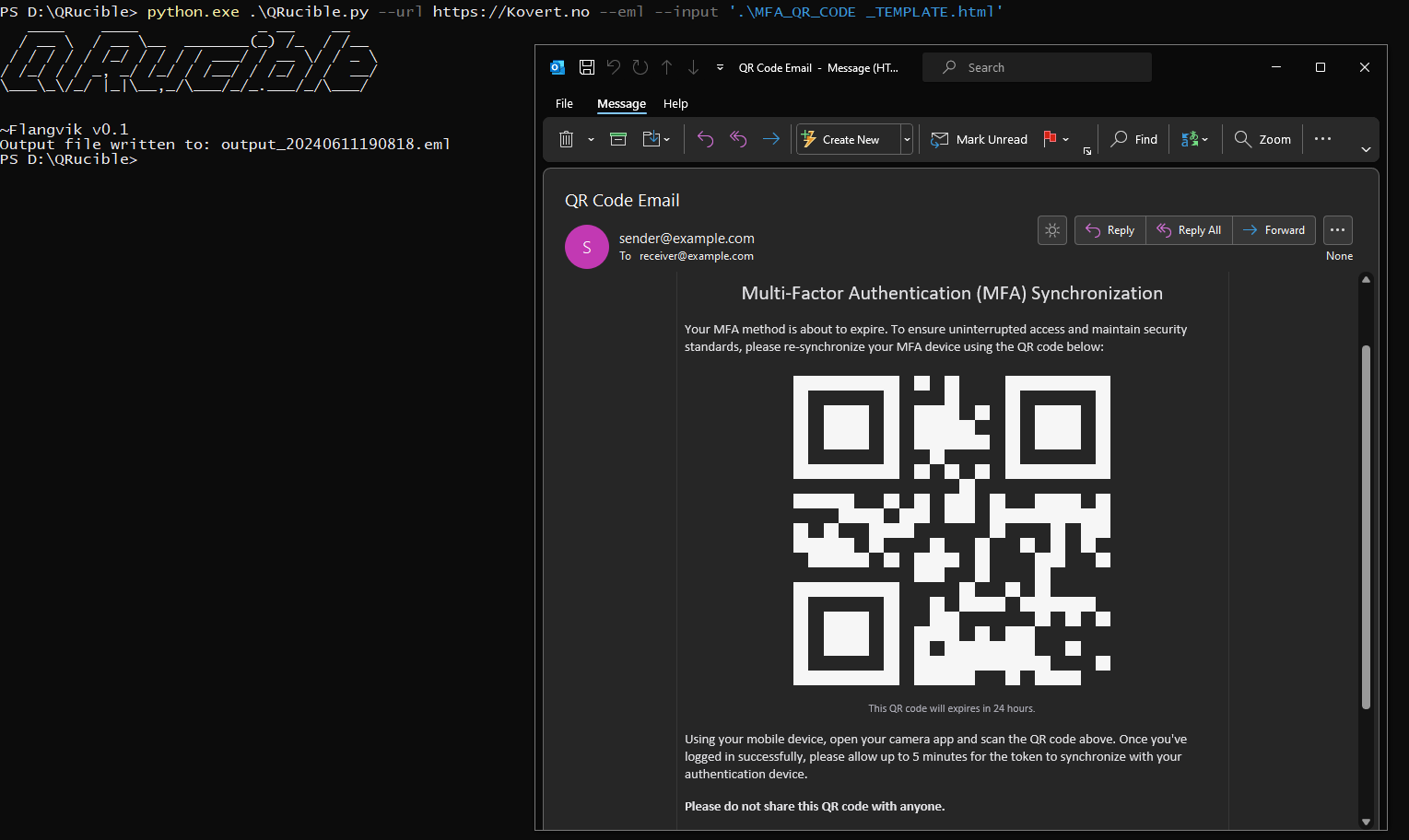Click the receiver@example.com recipient
This screenshot has height=840, width=1409.
coord(697,256)
